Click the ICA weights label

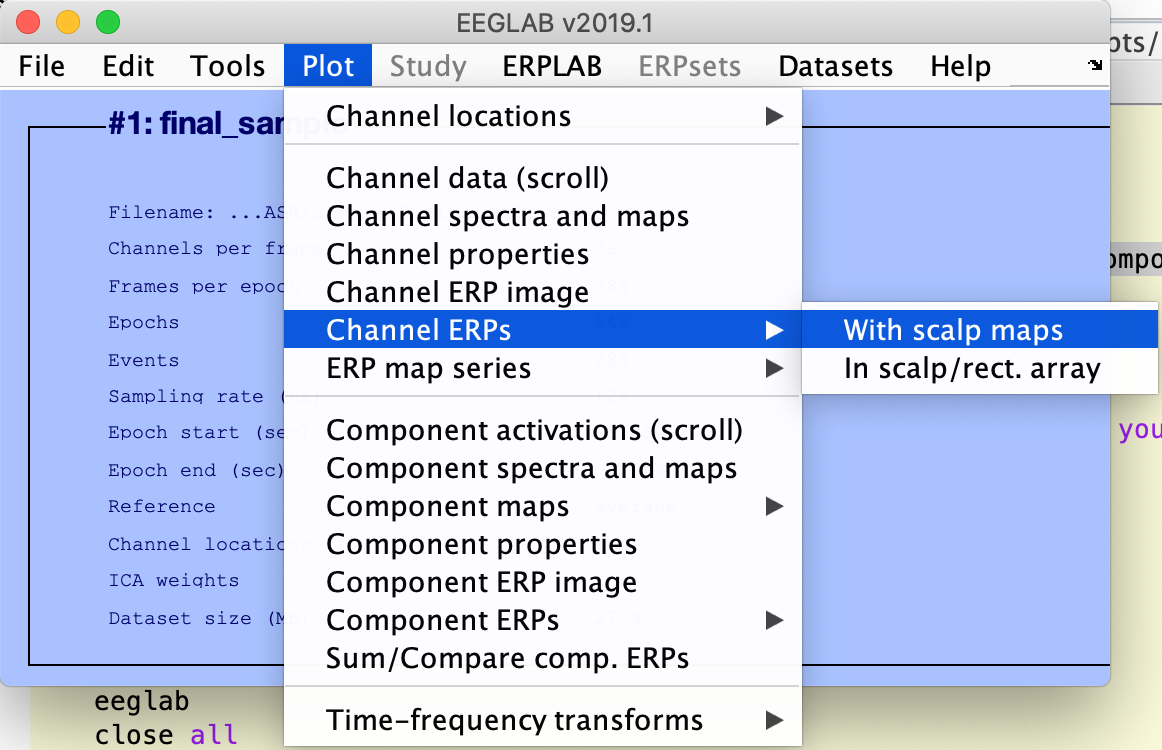point(173,580)
